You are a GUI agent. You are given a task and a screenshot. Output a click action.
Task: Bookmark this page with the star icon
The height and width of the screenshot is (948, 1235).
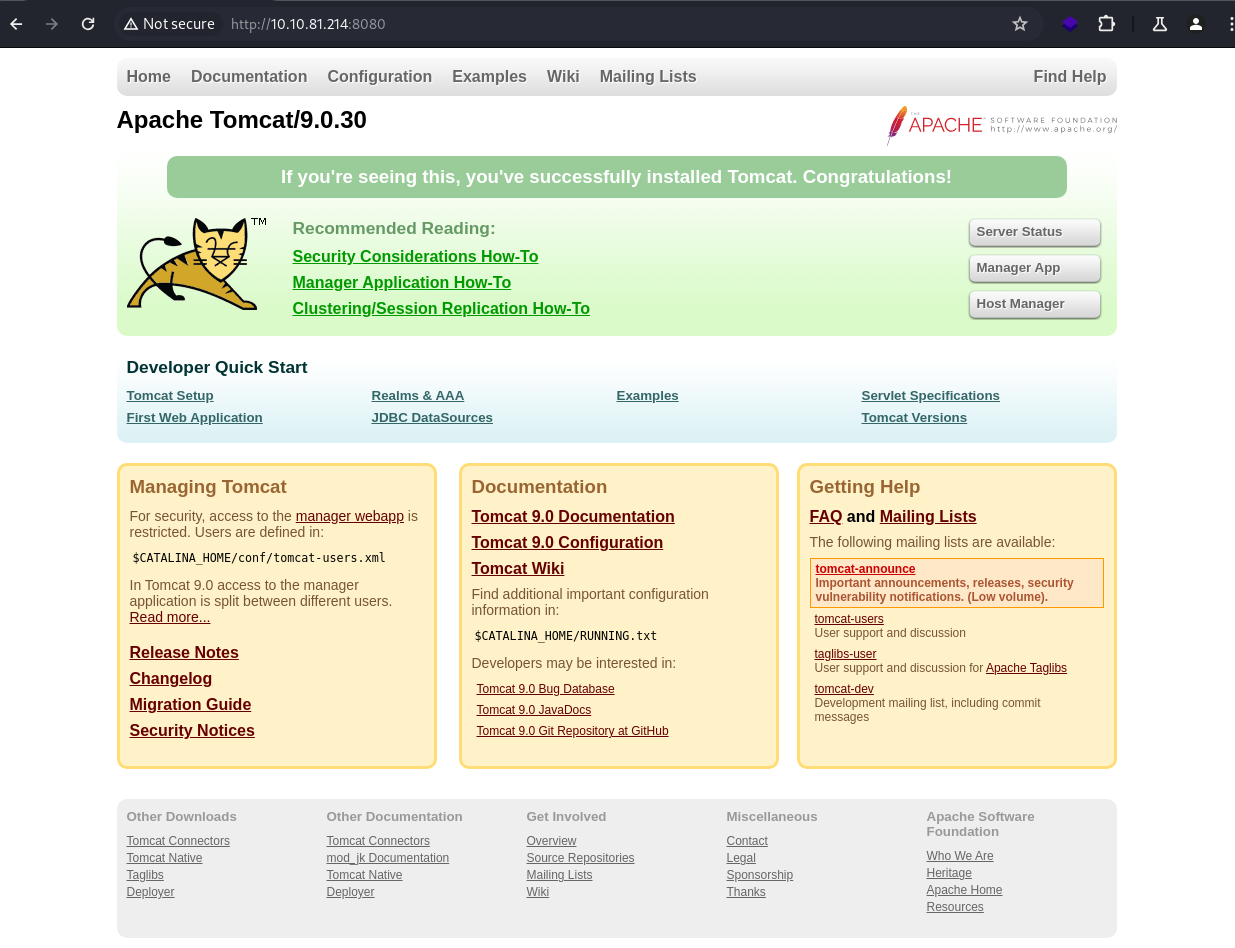pos(1020,24)
